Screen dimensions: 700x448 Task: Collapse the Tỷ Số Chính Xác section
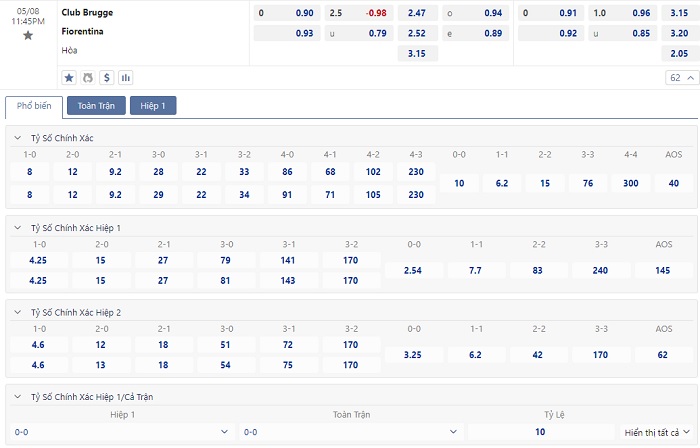point(17,137)
